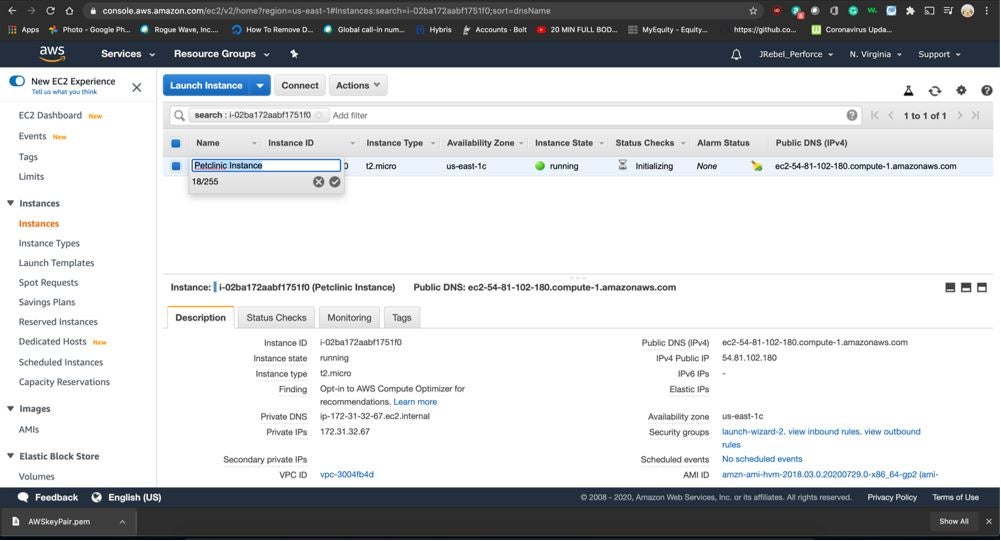Open Launch Templates in the sidebar
The height and width of the screenshot is (541, 1001).
point(56,263)
